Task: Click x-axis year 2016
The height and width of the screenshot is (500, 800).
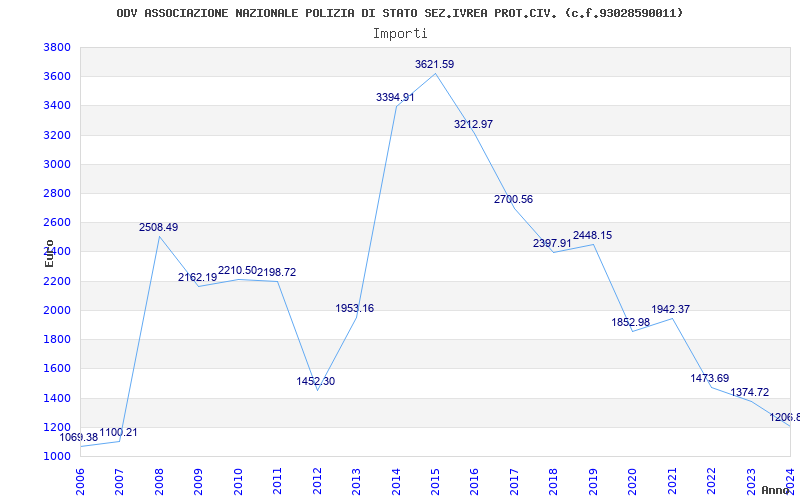Action: pos(474,481)
